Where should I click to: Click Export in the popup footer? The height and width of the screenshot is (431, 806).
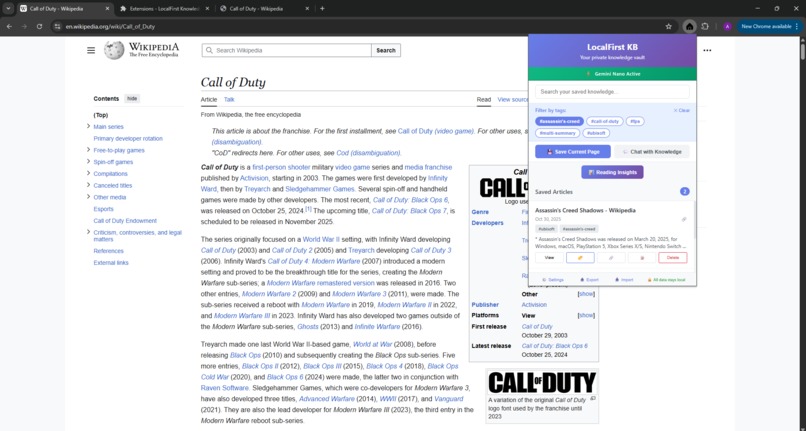[x=589, y=280]
